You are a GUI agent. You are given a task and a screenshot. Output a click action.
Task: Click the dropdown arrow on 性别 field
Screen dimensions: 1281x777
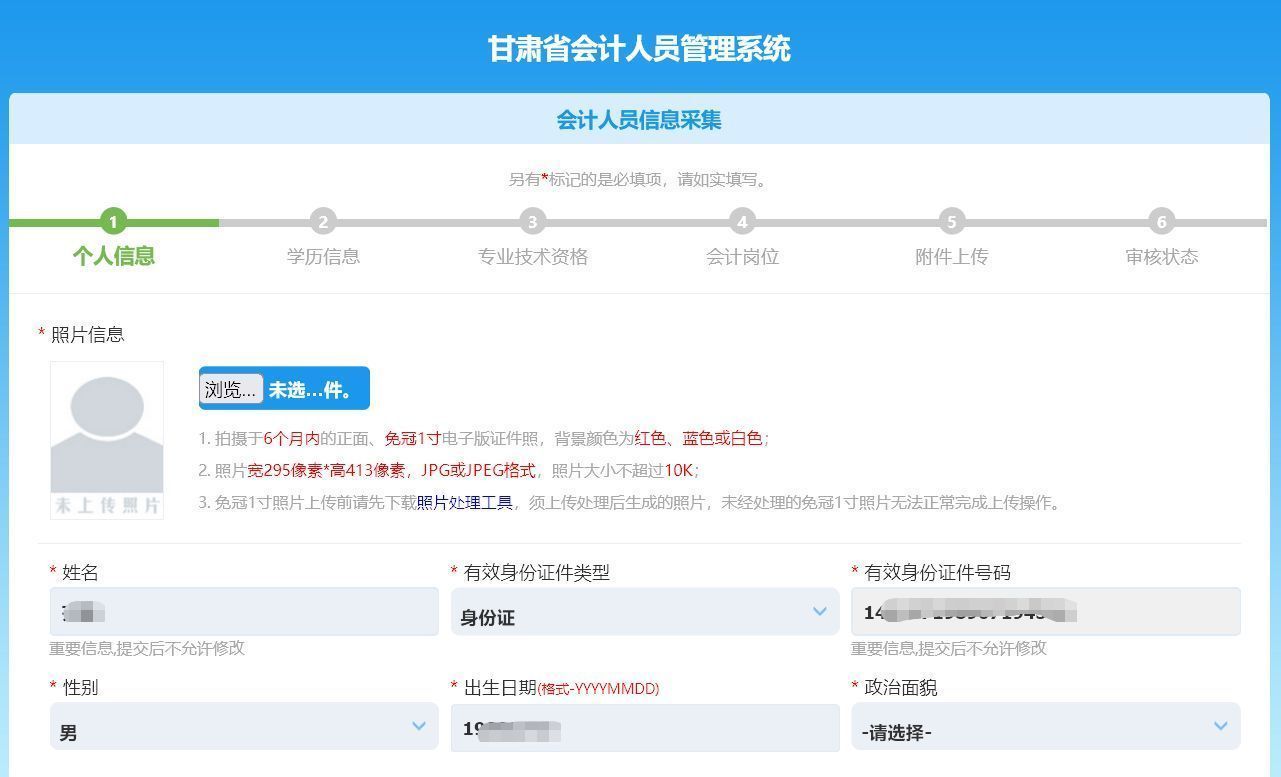tap(419, 727)
